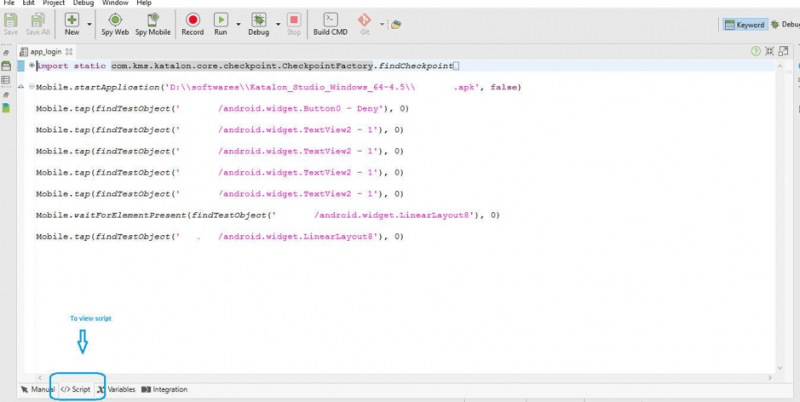This screenshot has width=800, height=402.
Task: Expand the New button dropdown arrow
Action: [x=90, y=23]
